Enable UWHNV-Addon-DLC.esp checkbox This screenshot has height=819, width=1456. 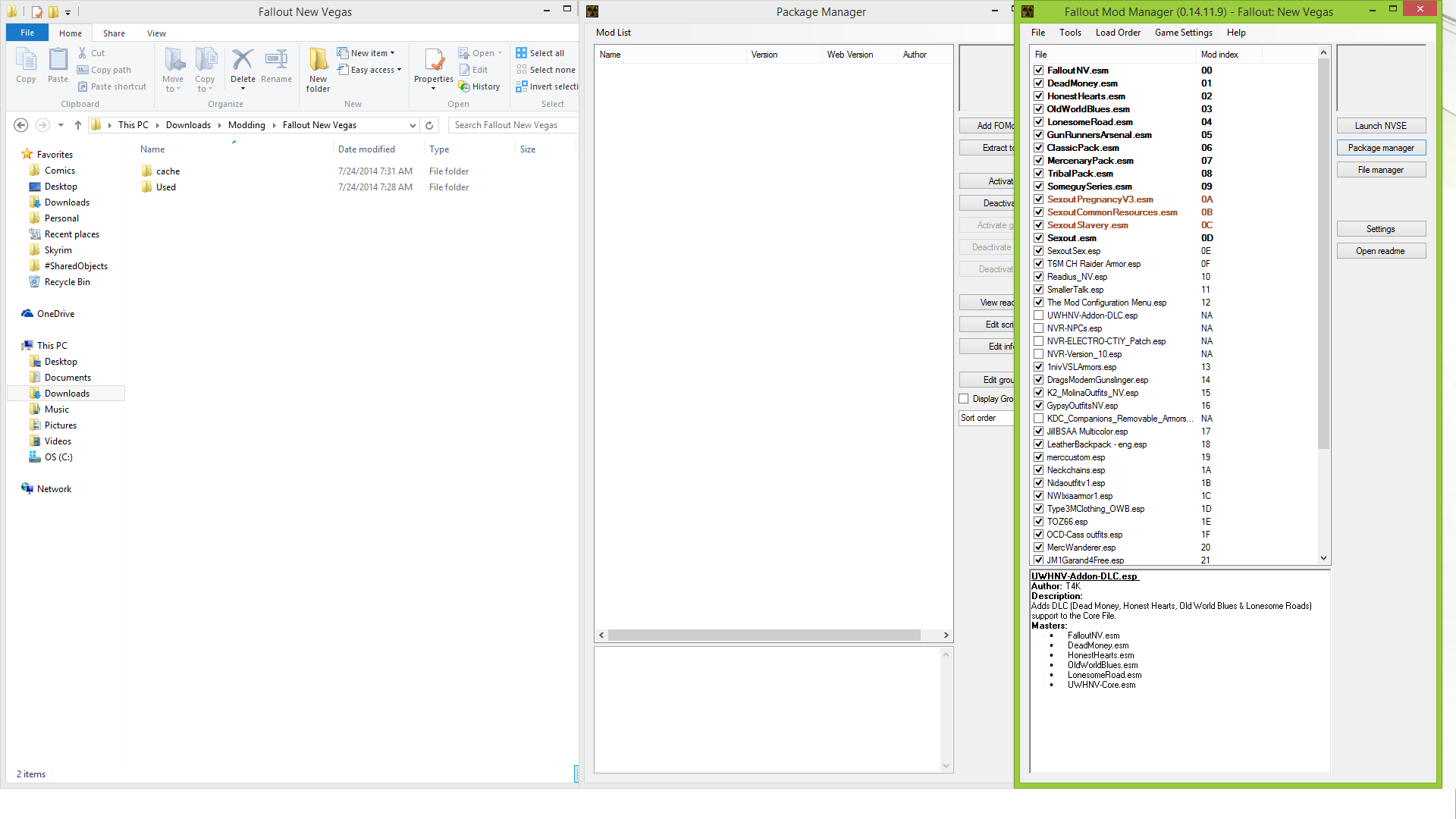(x=1038, y=315)
